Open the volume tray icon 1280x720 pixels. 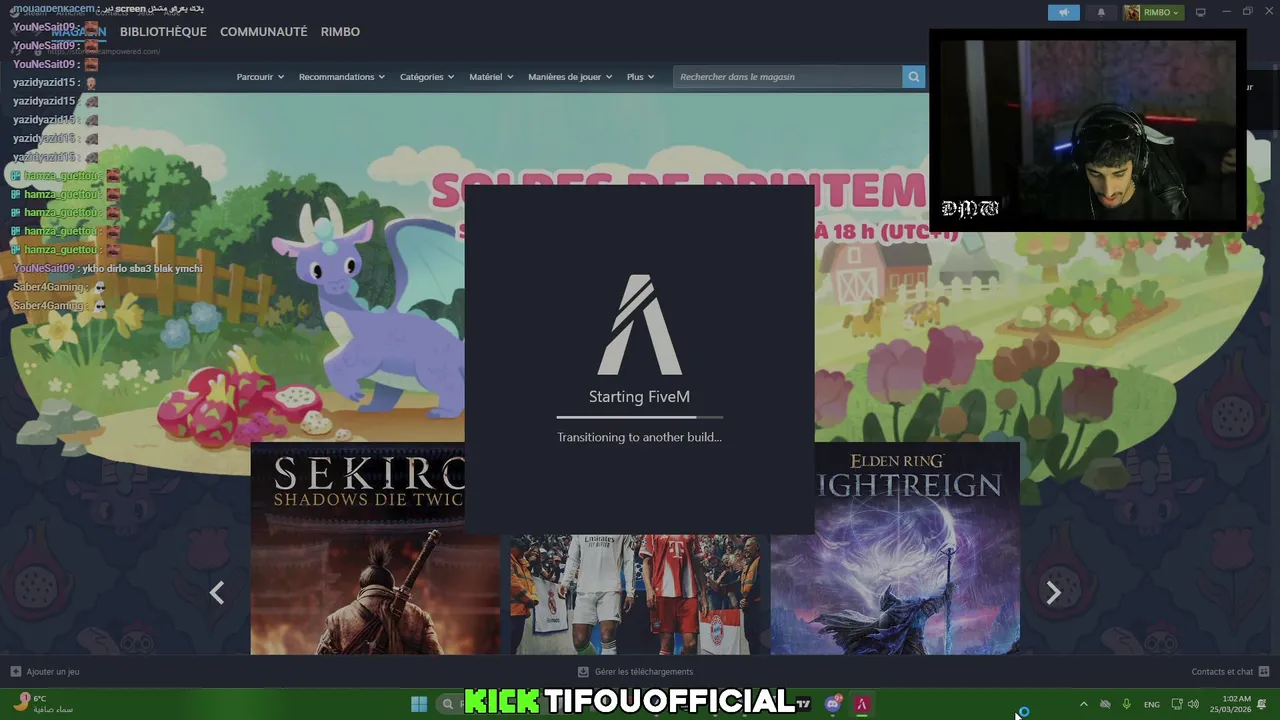pyautogui.click(x=1193, y=704)
